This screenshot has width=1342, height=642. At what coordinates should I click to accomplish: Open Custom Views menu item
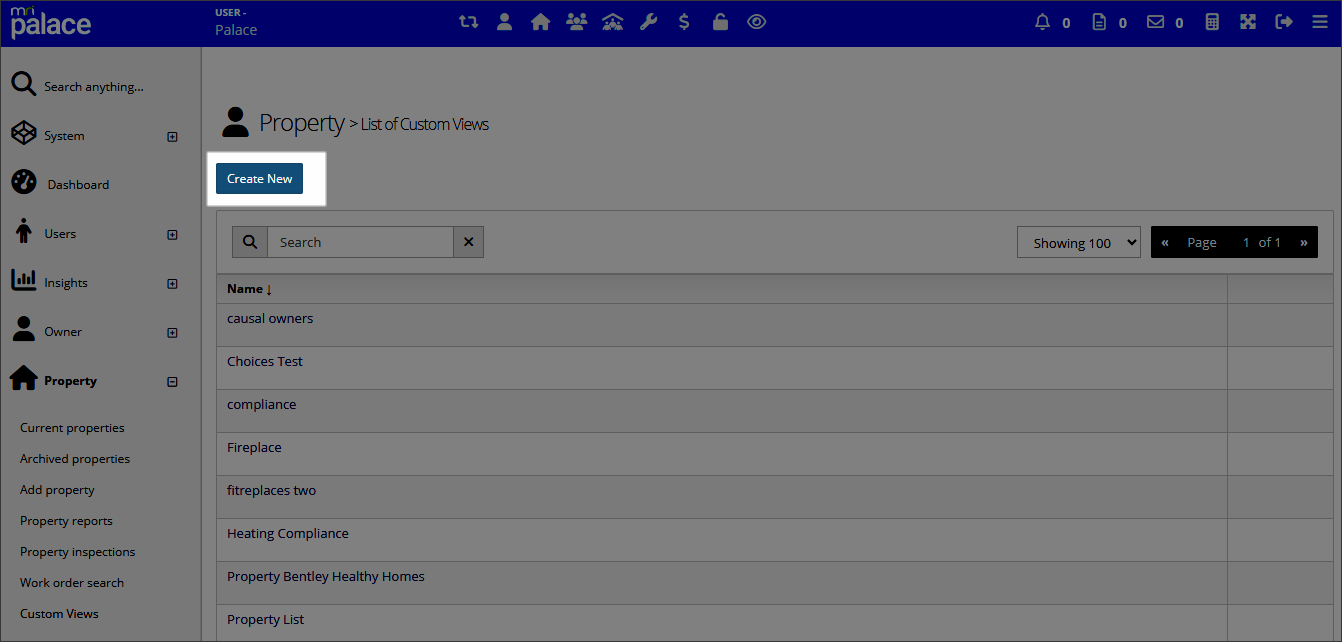point(59,614)
